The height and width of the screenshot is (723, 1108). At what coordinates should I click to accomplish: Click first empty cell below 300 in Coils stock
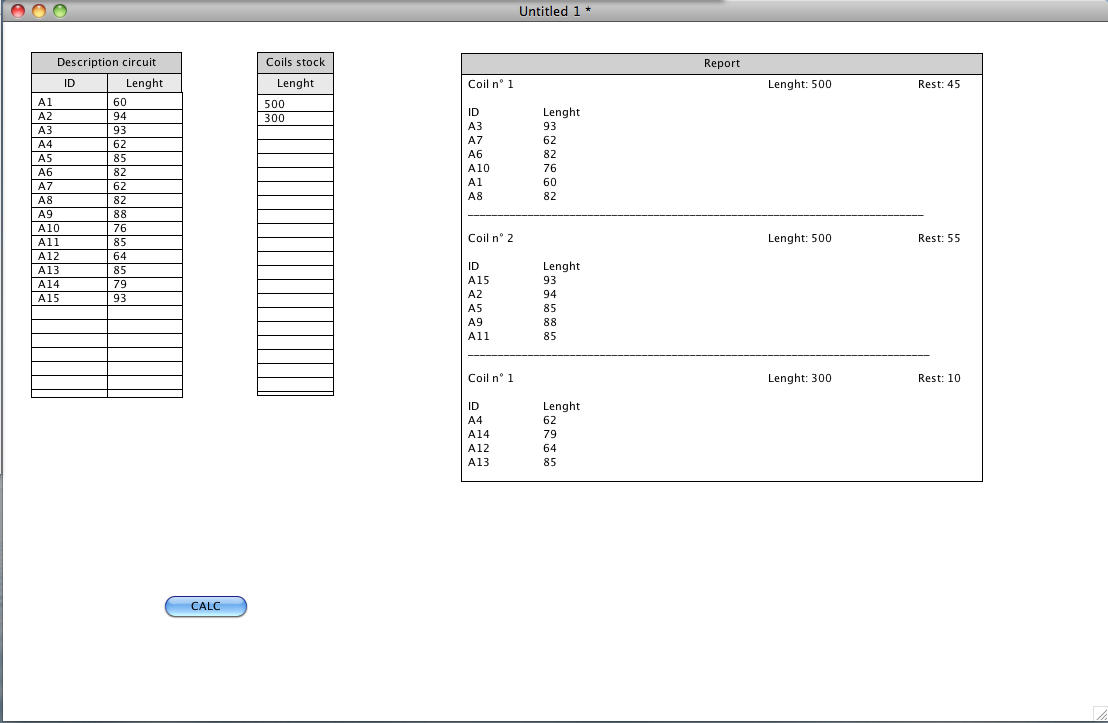click(295, 132)
